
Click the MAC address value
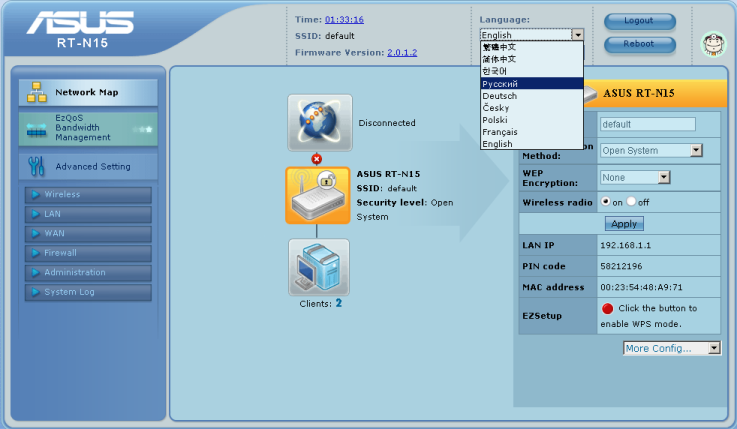[641, 287]
